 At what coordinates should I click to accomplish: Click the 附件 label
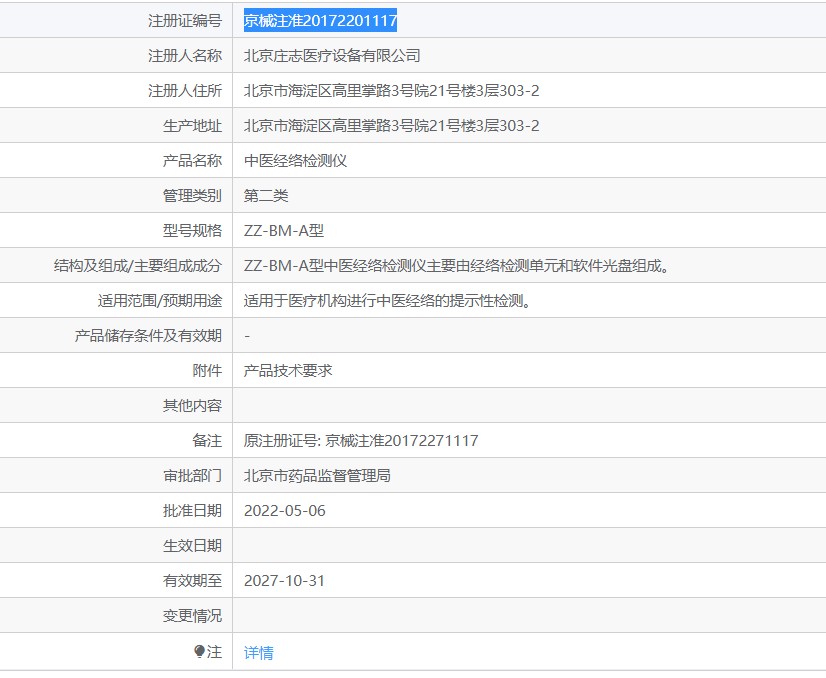tap(207, 371)
